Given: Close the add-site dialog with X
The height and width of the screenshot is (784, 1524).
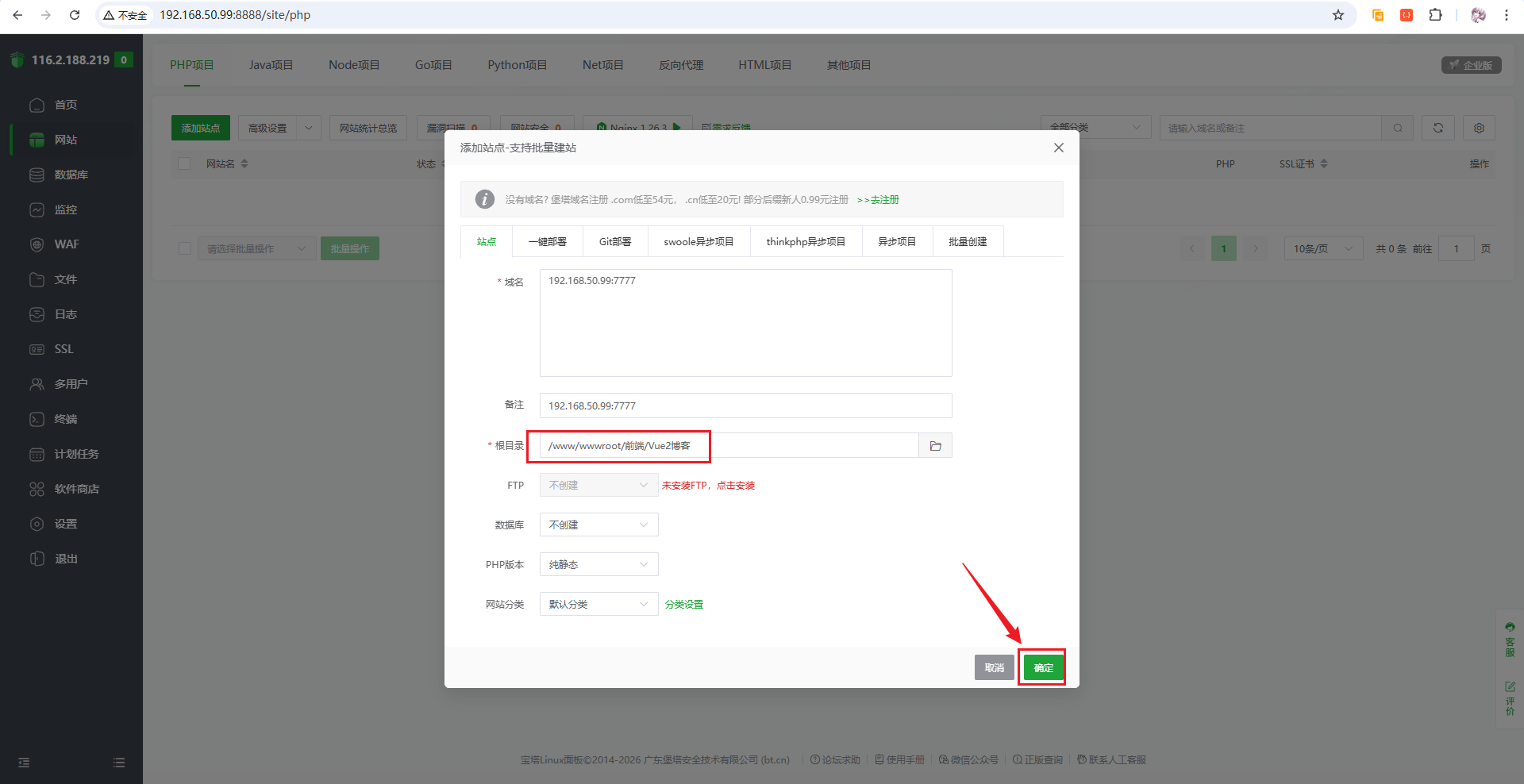Looking at the screenshot, I should (1058, 148).
